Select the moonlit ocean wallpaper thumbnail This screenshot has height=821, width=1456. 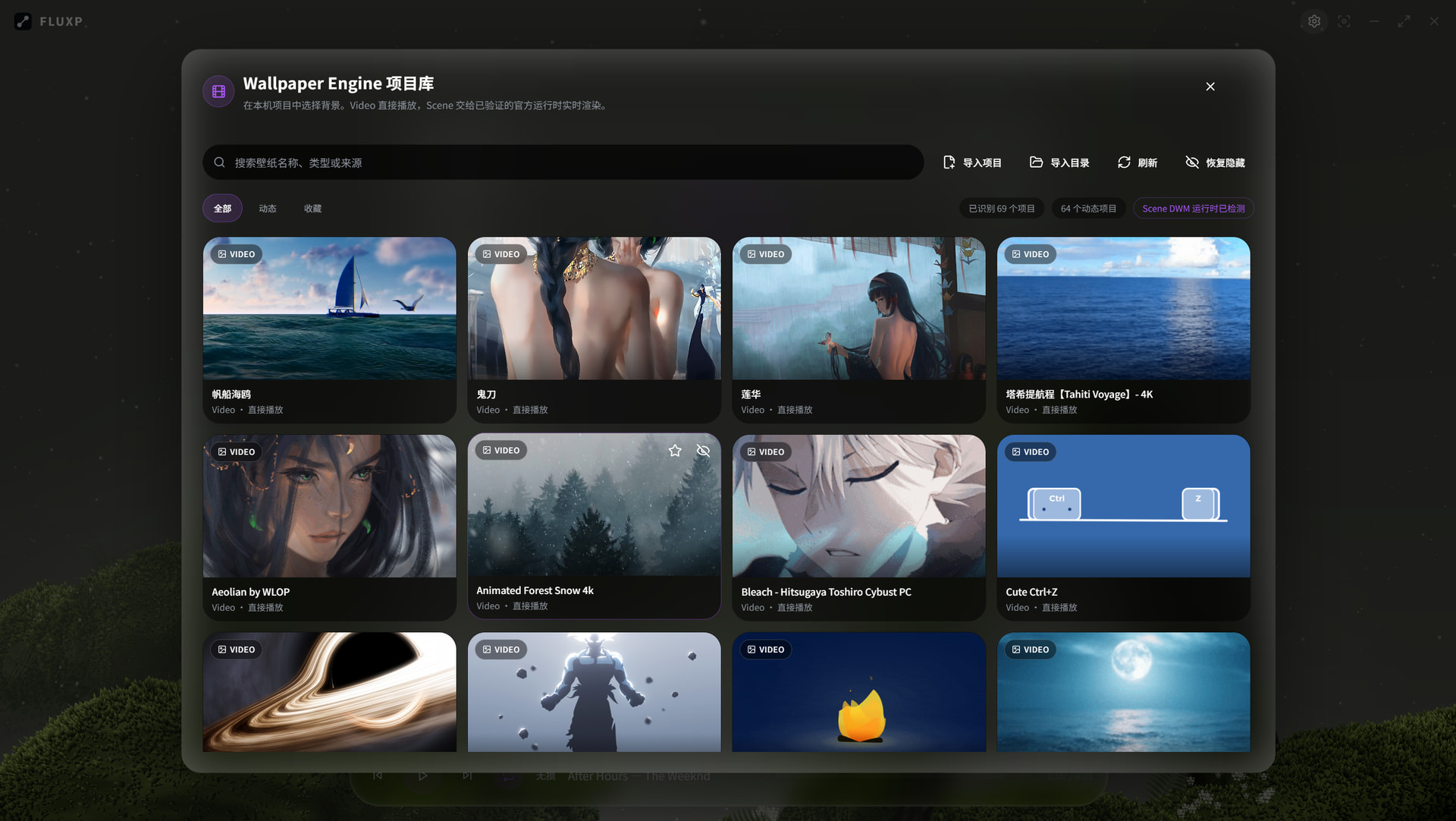click(1124, 692)
